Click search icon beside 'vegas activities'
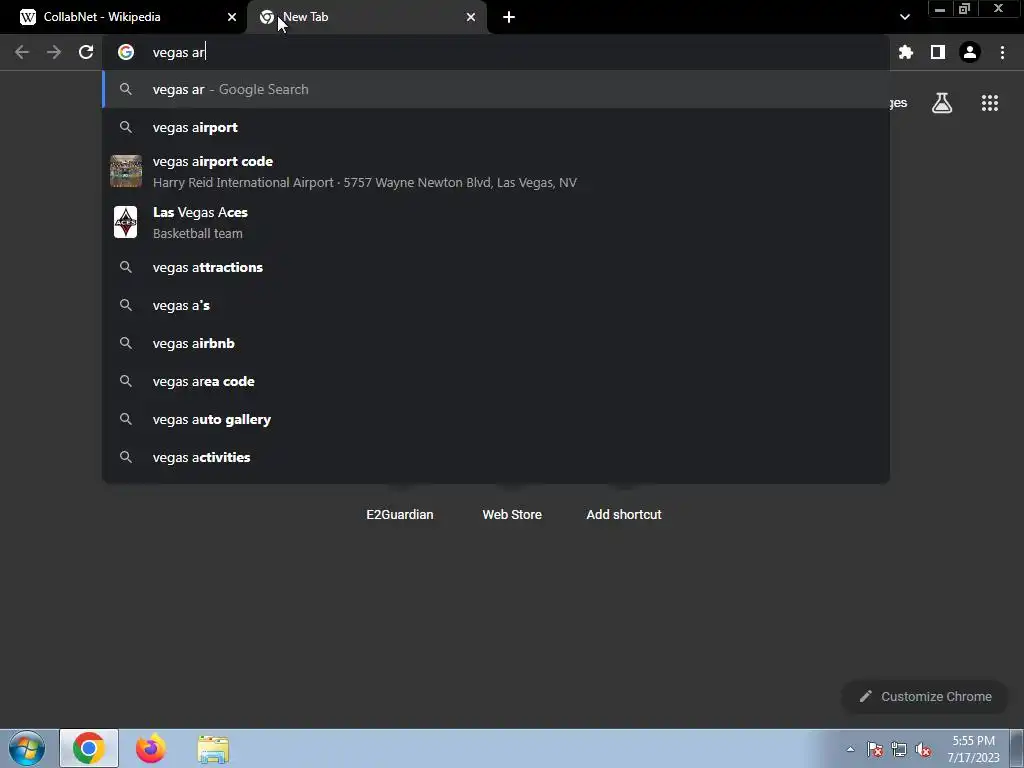 tap(126, 457)
